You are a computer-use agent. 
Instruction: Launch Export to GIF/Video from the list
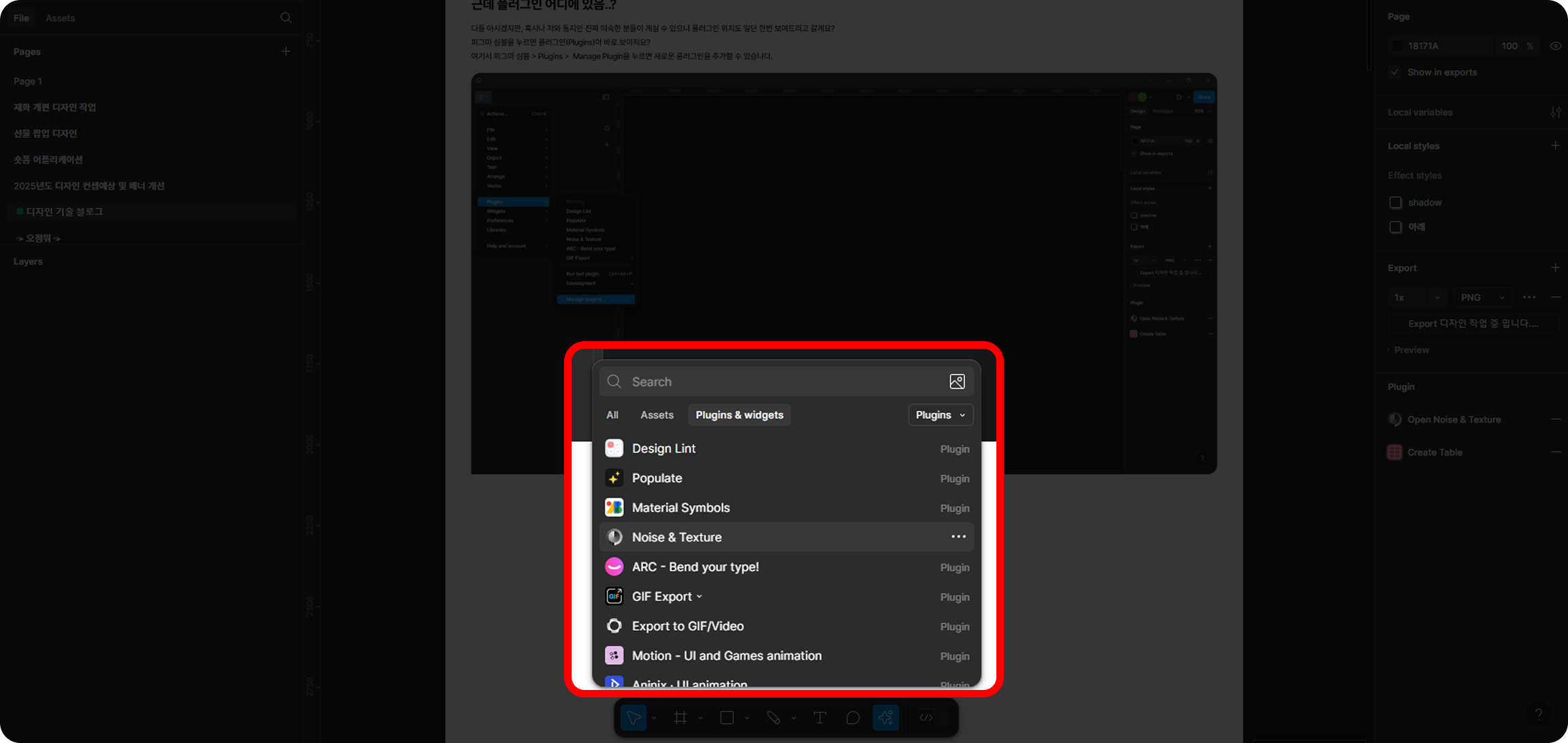tap(786, 625)
